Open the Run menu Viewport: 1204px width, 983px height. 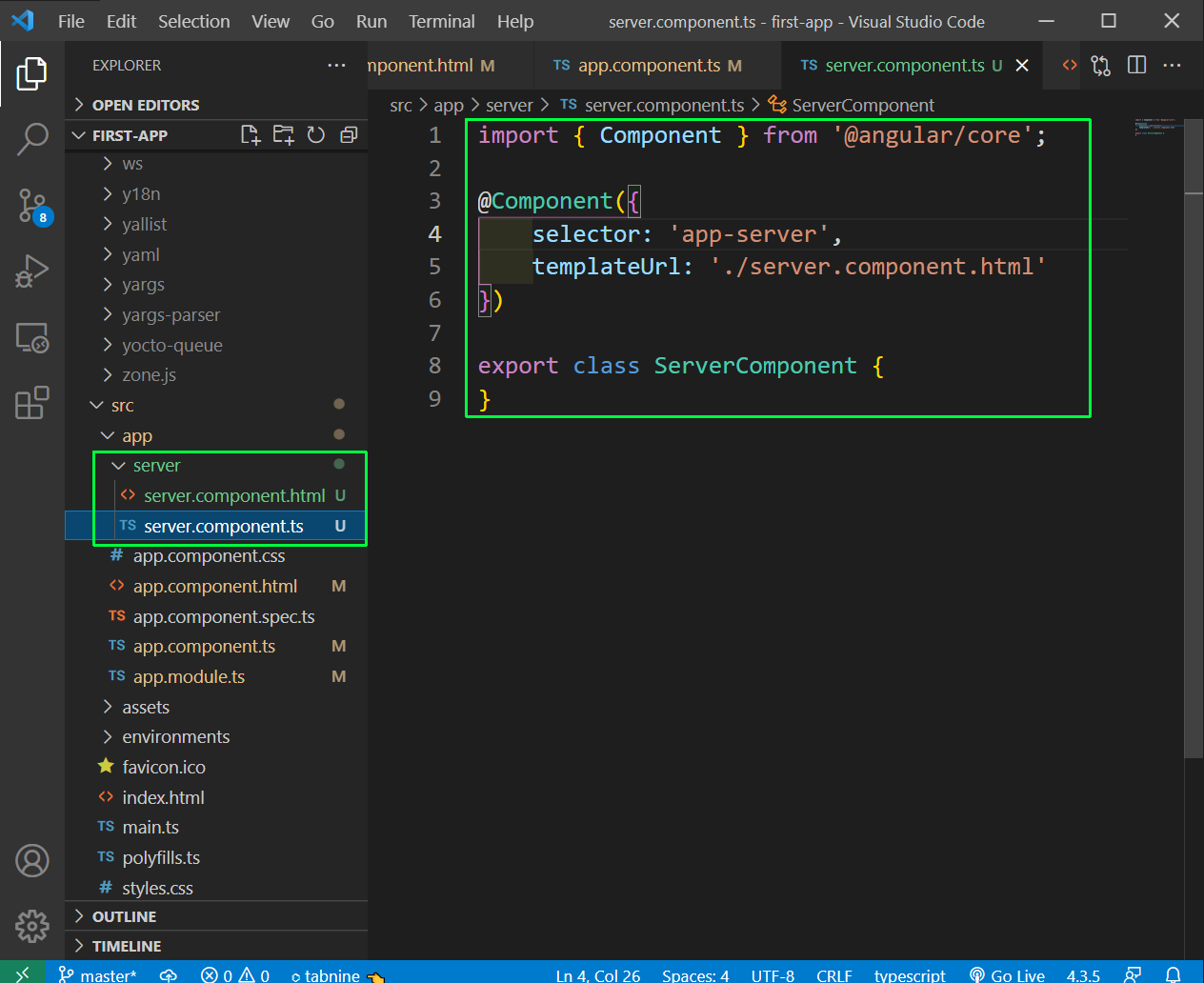coord(371,21)
